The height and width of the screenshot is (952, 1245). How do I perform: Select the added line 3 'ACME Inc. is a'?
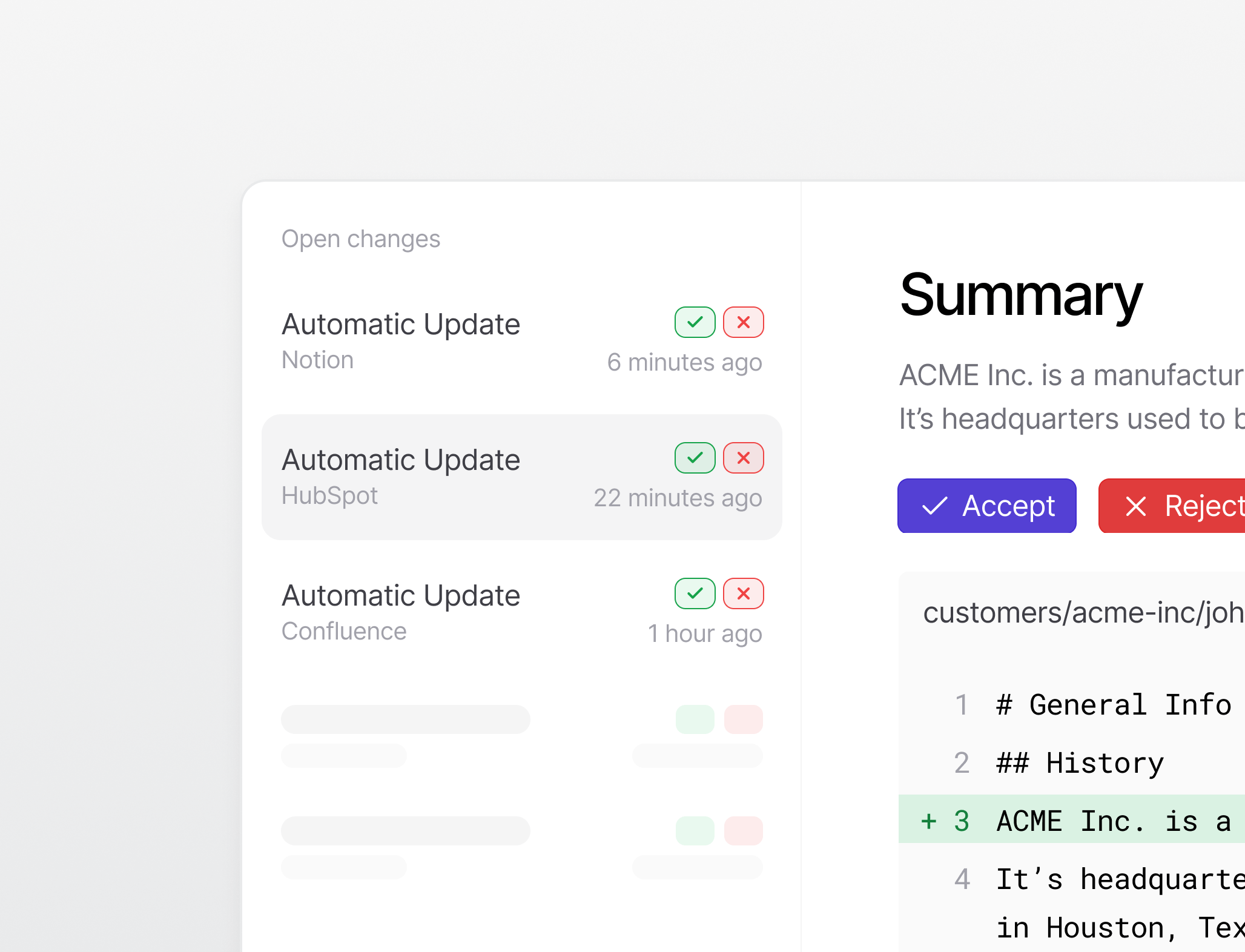coord(1072,819)
